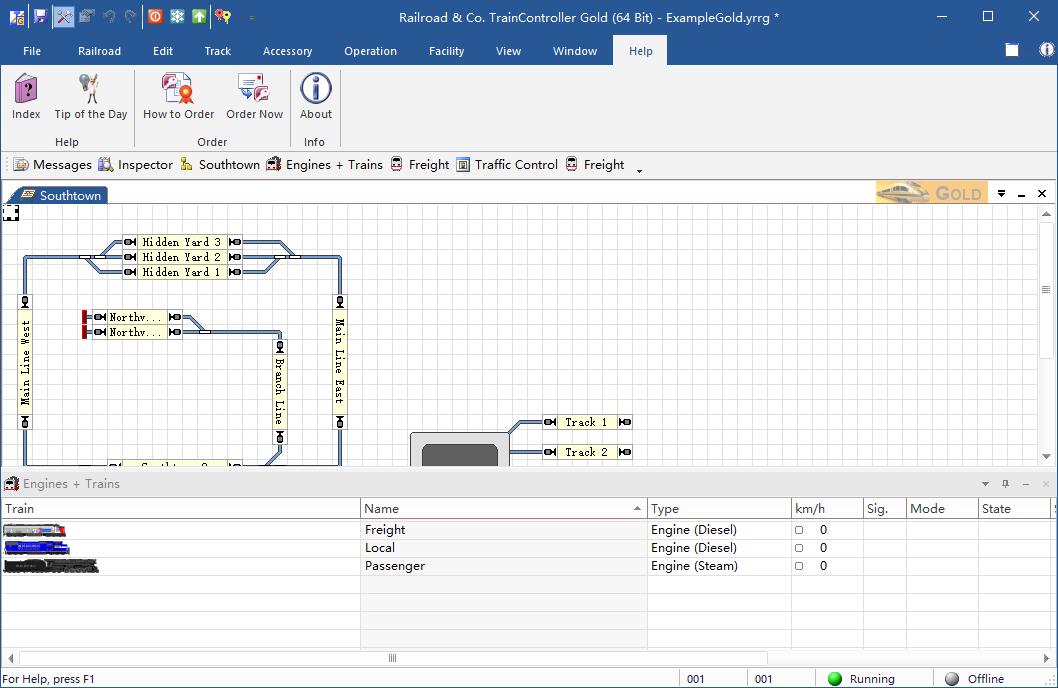Click the green Running status indicator
The image size is (1058, 688).
coord(835,679)
